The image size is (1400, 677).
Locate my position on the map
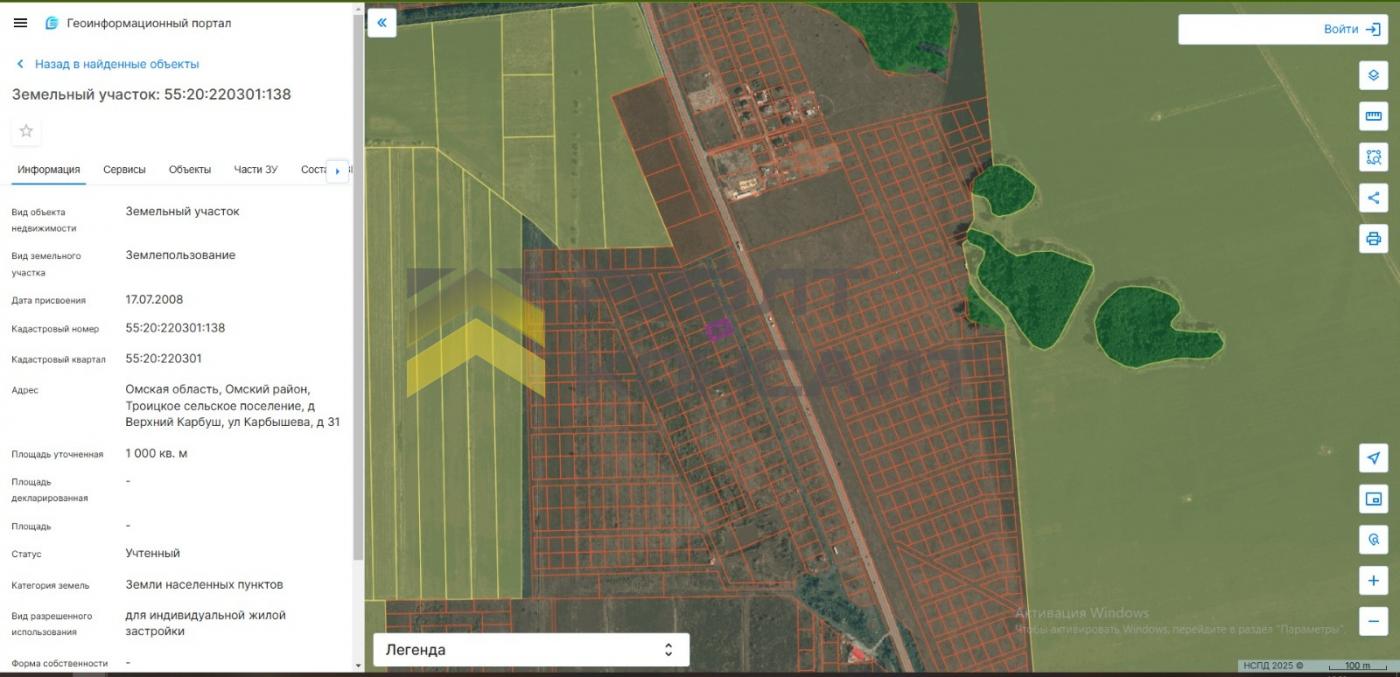pos(1373,458)
